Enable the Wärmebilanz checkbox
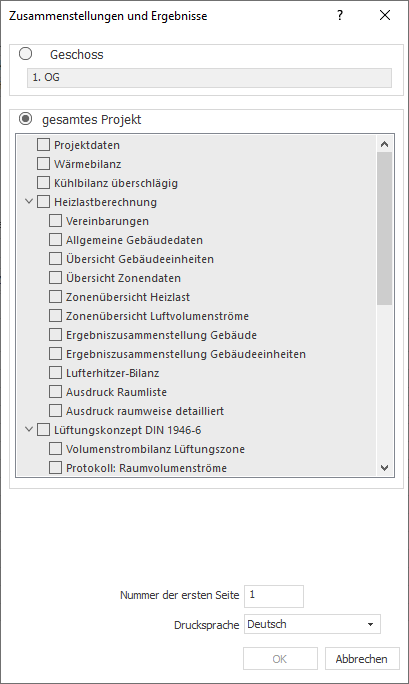 click(43, 164)
